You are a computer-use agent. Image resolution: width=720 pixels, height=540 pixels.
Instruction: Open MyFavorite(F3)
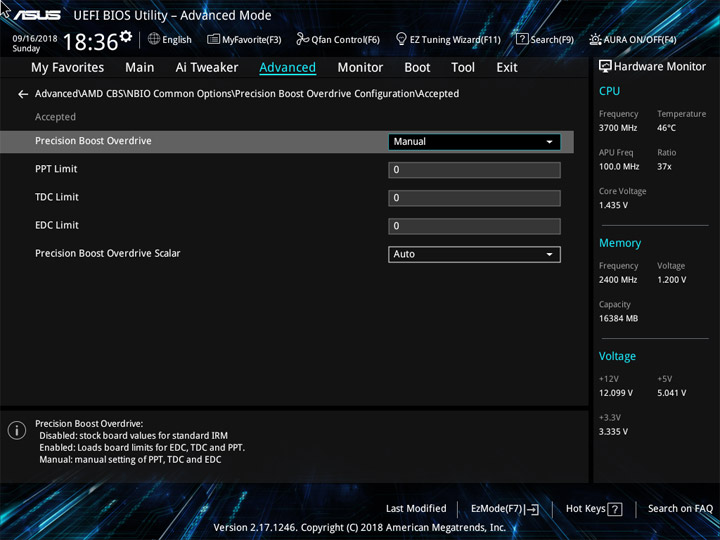(244, 39)
